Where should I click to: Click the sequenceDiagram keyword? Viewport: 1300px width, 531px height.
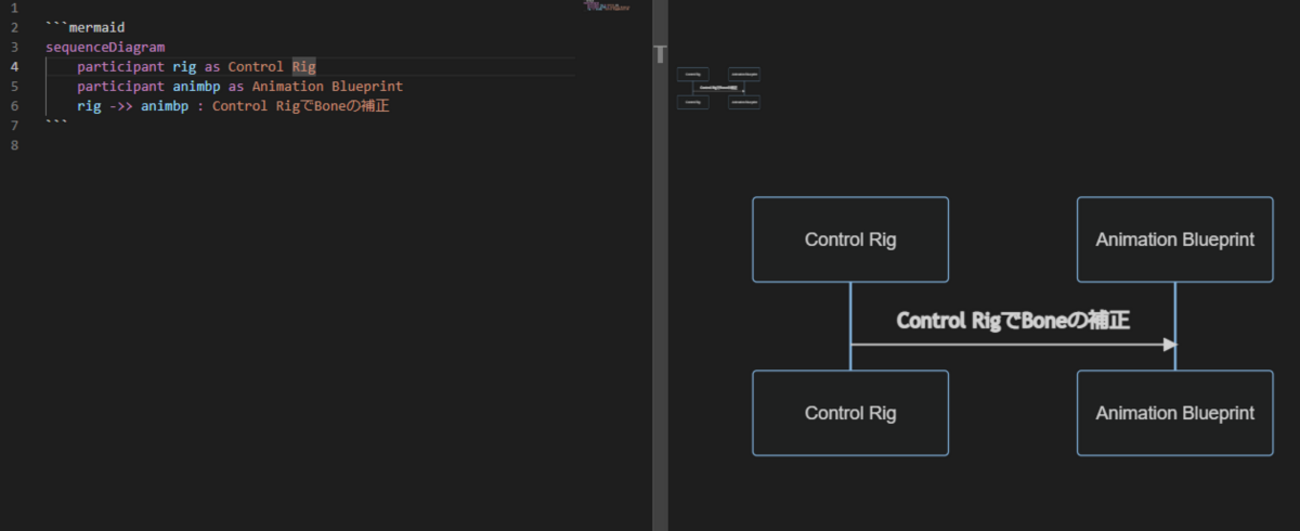(x=105, y=47)
